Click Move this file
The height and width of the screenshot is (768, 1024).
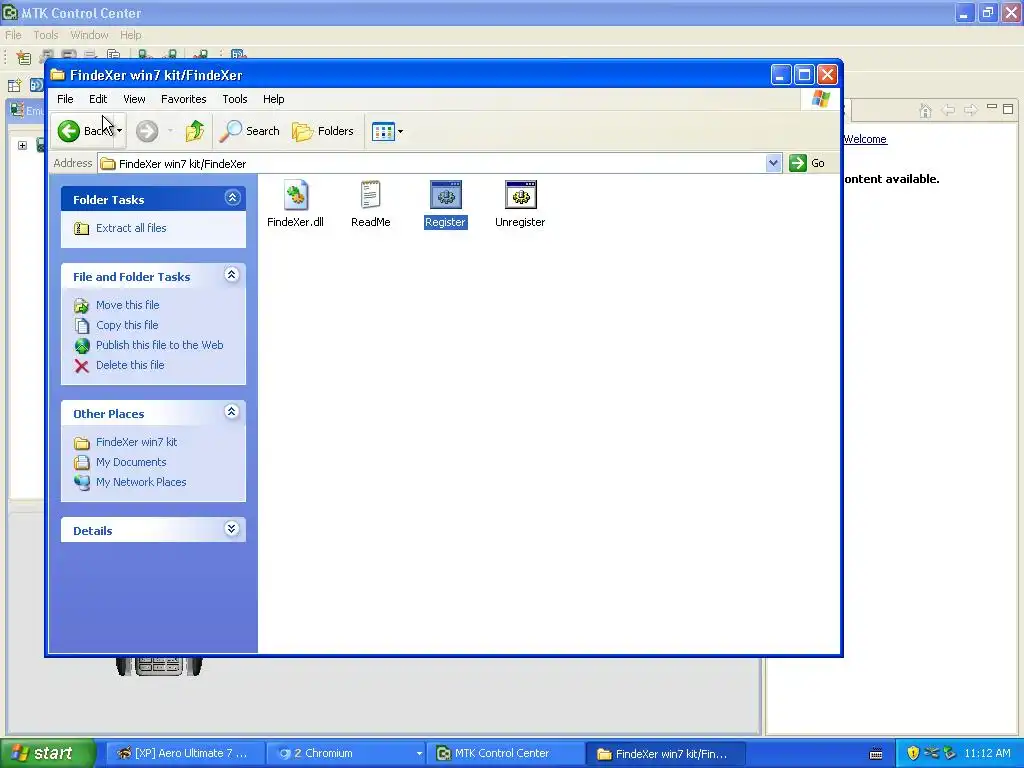(127, 305)
